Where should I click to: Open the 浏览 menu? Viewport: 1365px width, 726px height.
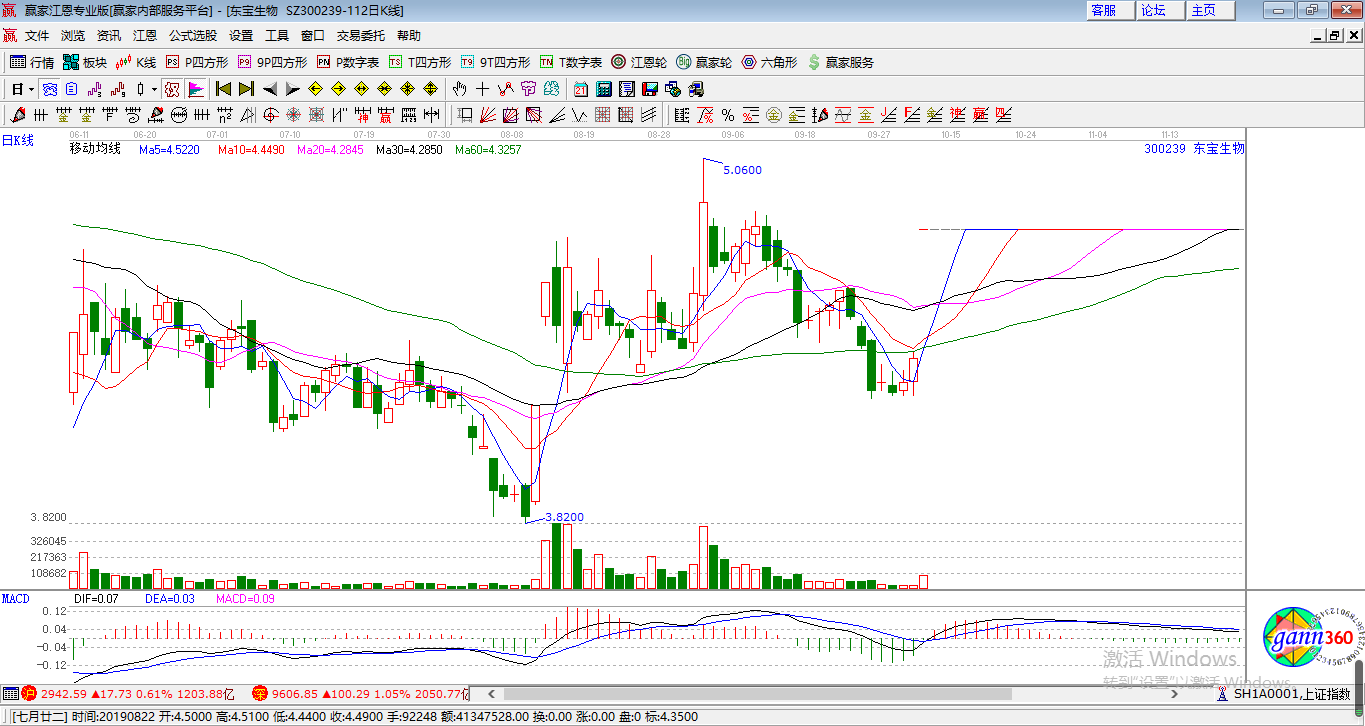(x=73, y=36)
